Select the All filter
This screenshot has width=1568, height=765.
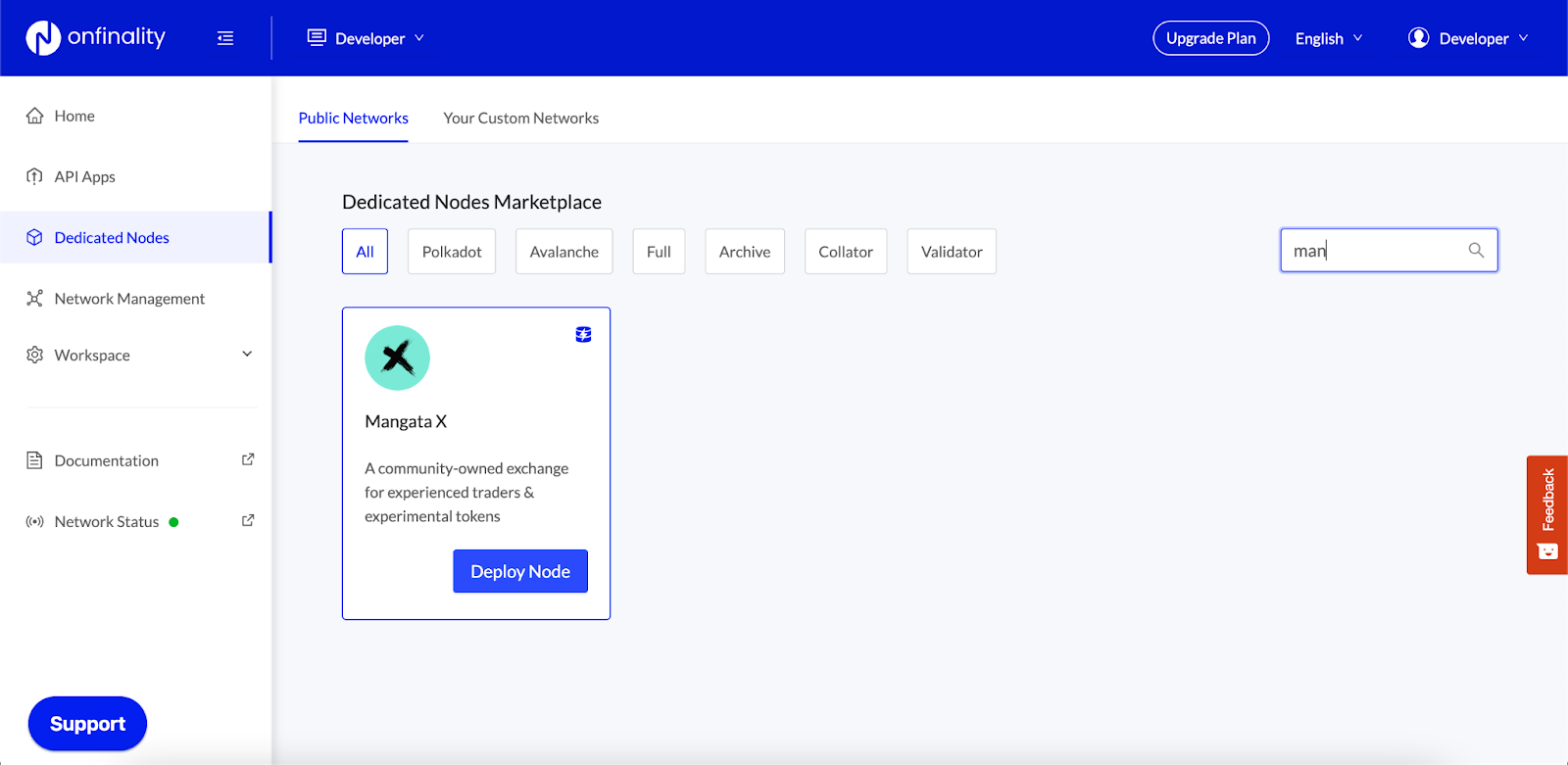[x=365, y=252]
